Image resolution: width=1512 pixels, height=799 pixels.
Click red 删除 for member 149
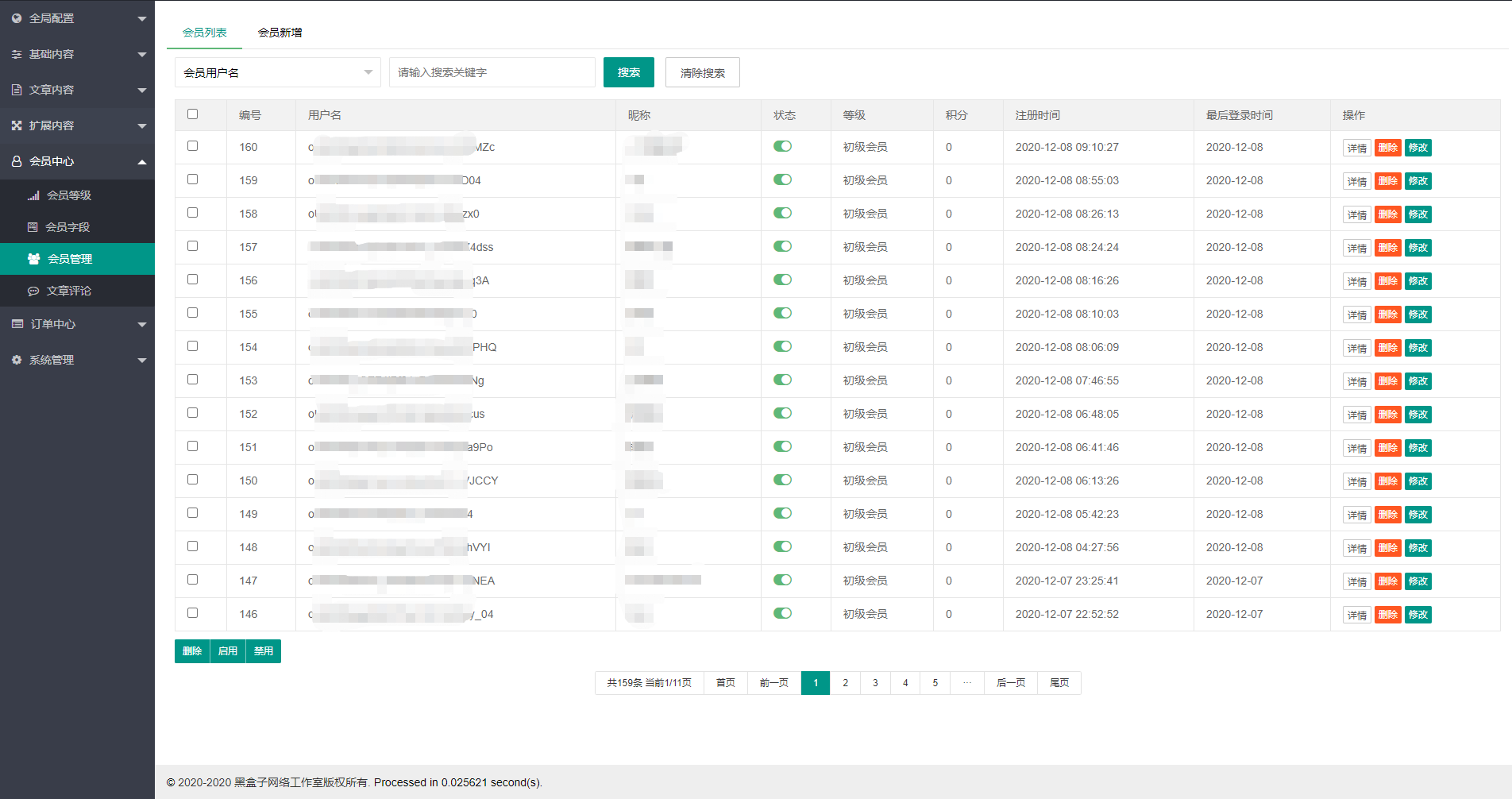tap(1388, 515)
